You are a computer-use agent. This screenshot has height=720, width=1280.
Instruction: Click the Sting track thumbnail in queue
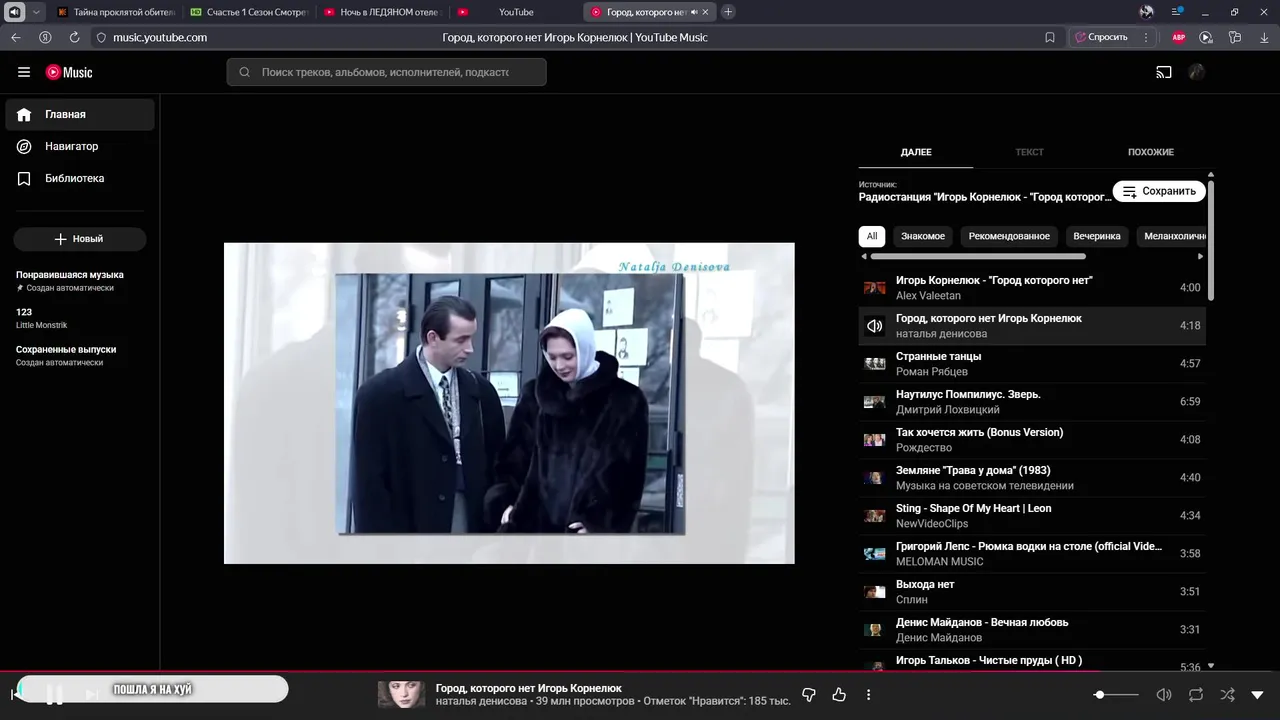click(875, 516)
